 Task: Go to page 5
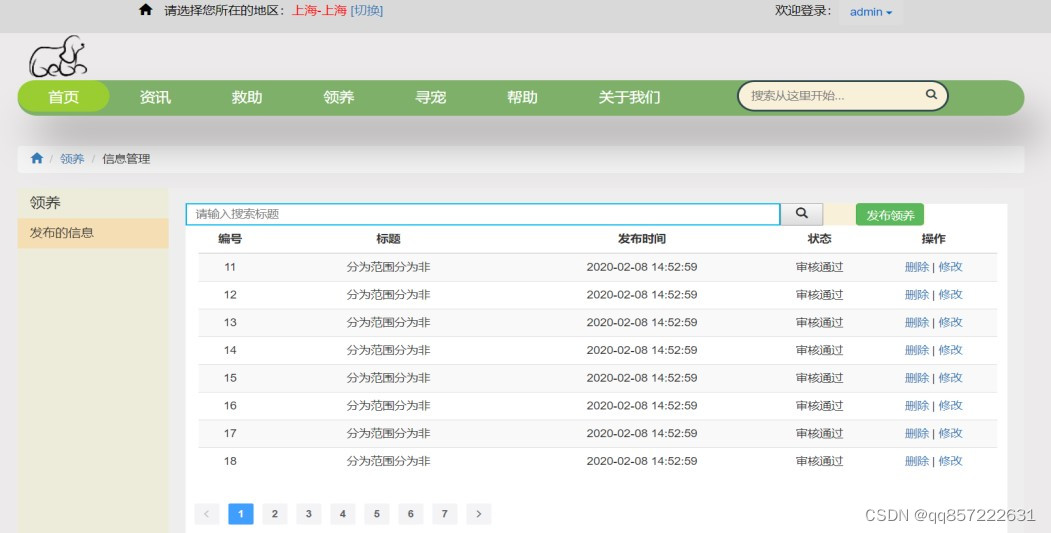[x=377, y=514]
